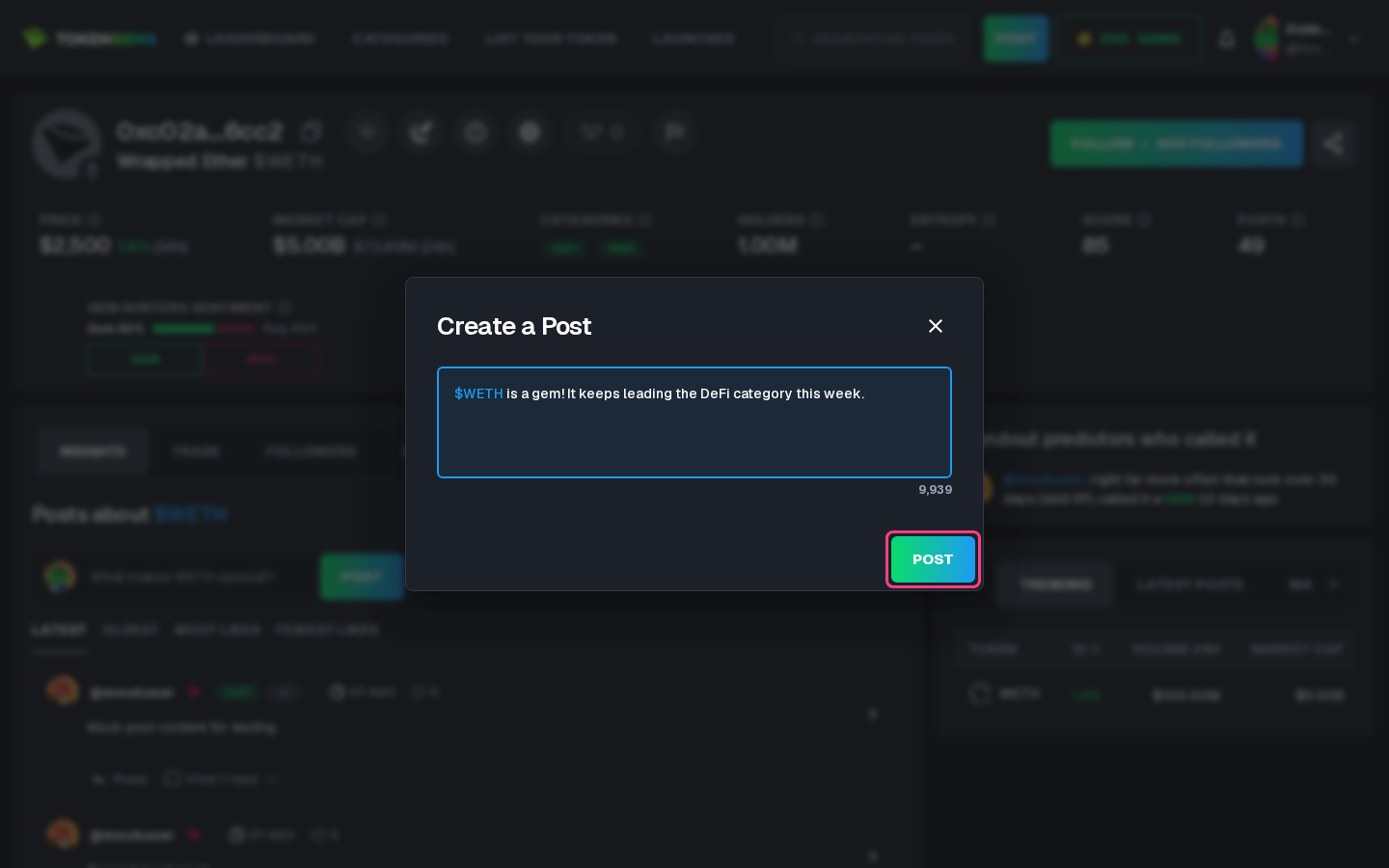Open share icon on blurred token page
This screenshot has height=868, width=1389.
coord(1334,144)
